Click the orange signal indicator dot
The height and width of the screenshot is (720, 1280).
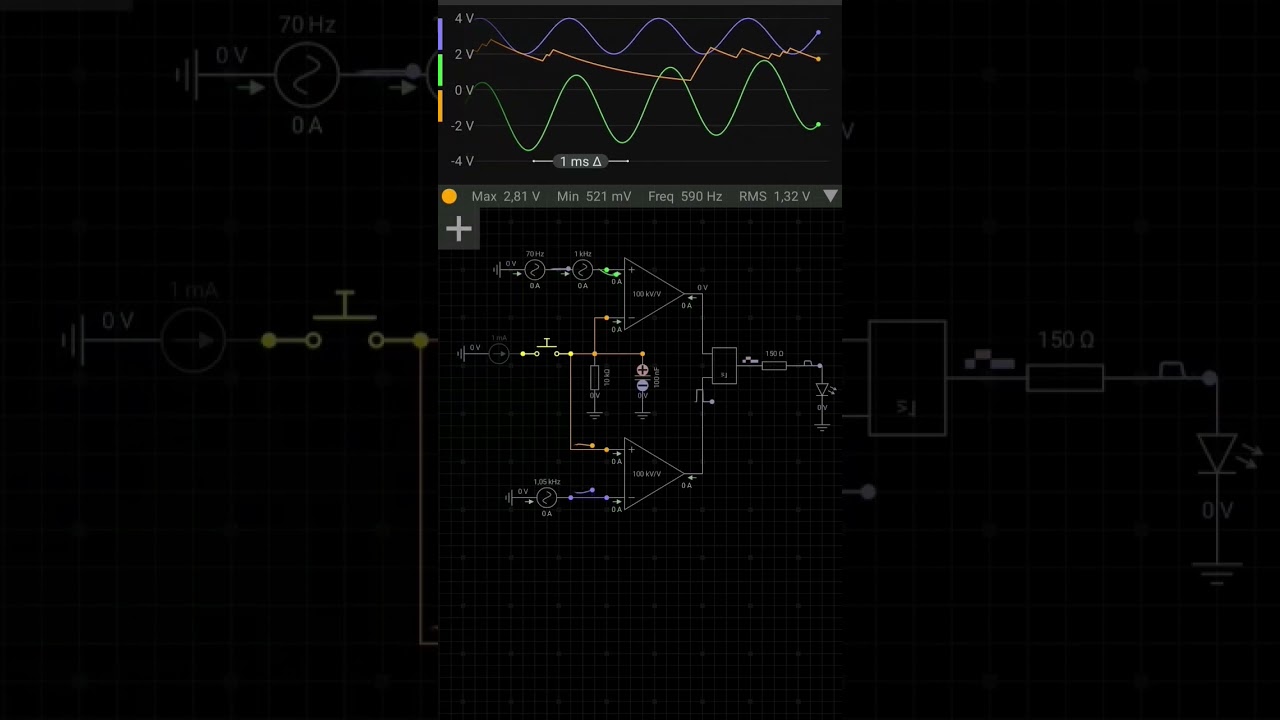pyautogui.click(x=449, y=196)
